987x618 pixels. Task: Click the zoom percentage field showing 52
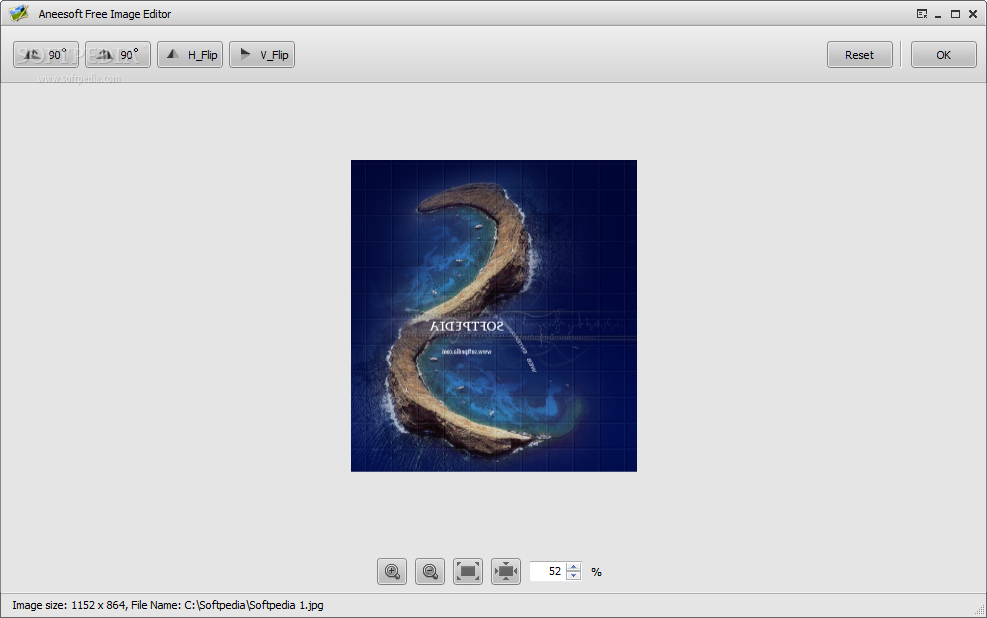coord(548,571)
